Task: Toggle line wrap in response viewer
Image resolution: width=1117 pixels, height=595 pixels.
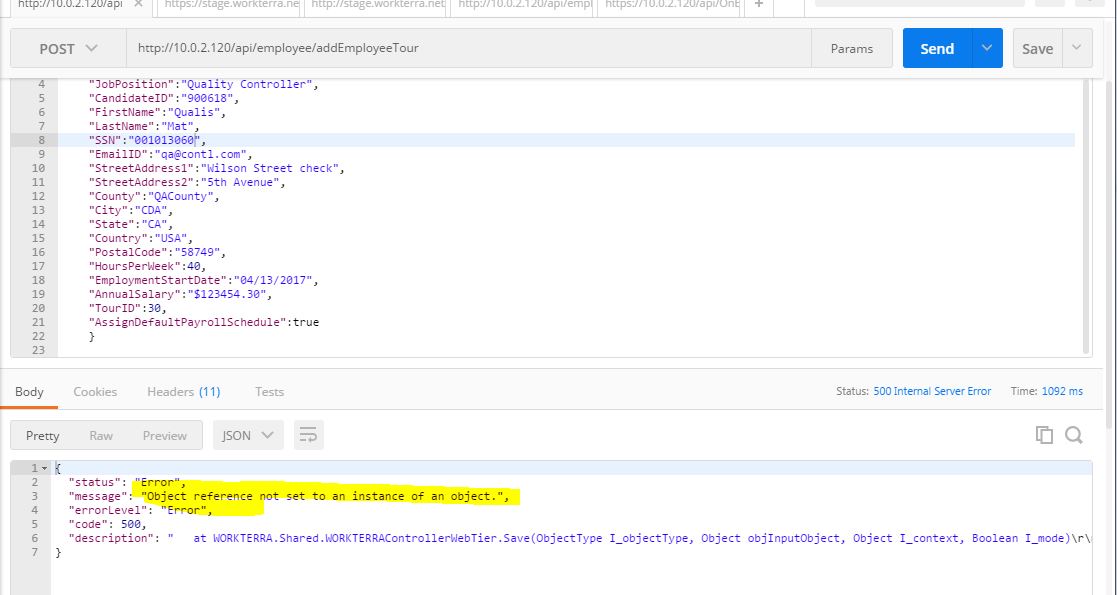Action: pyautogui.click(x=308, y=435)
